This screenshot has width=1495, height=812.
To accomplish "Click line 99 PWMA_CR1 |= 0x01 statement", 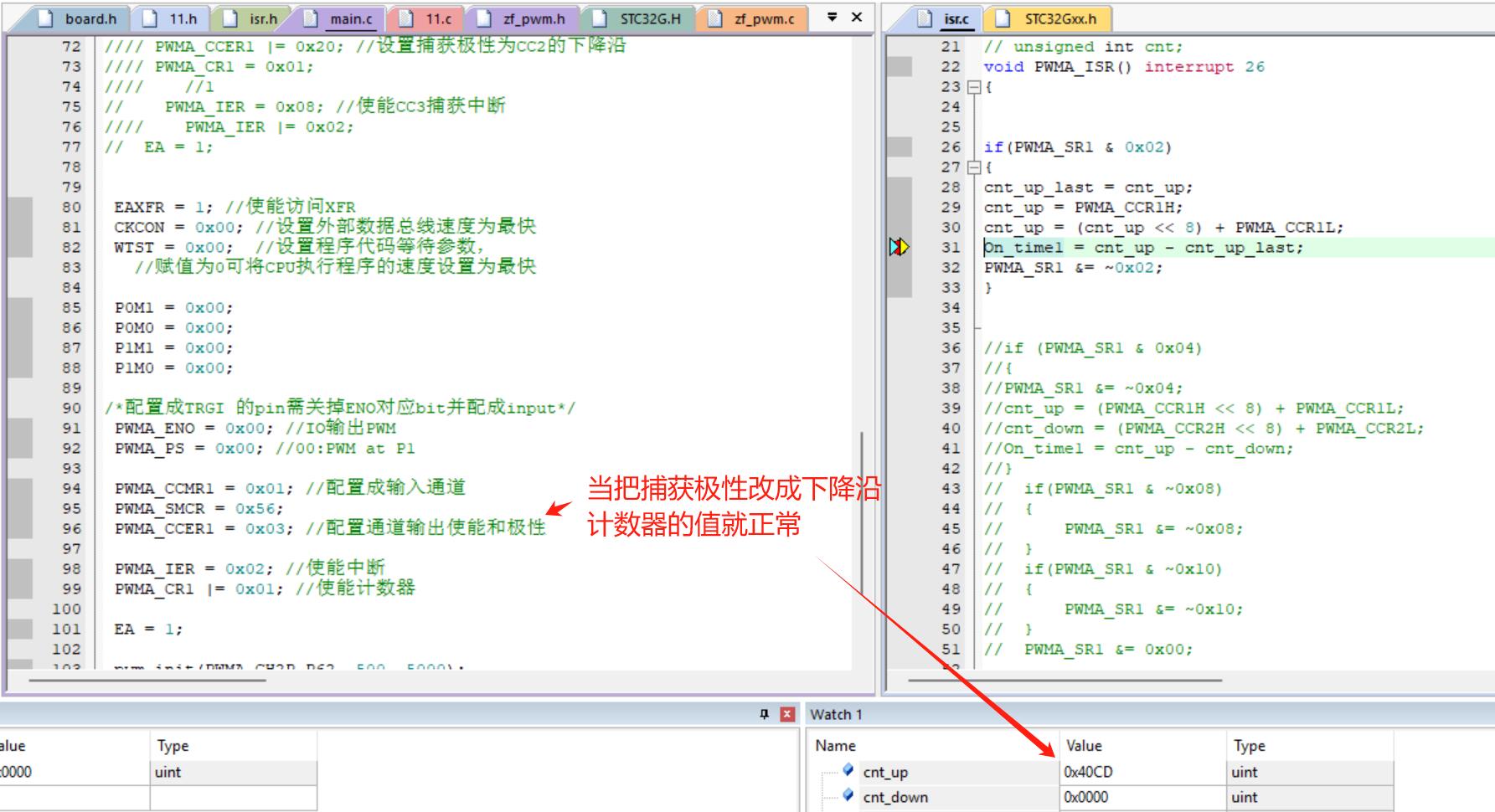I will coord(199,588).
